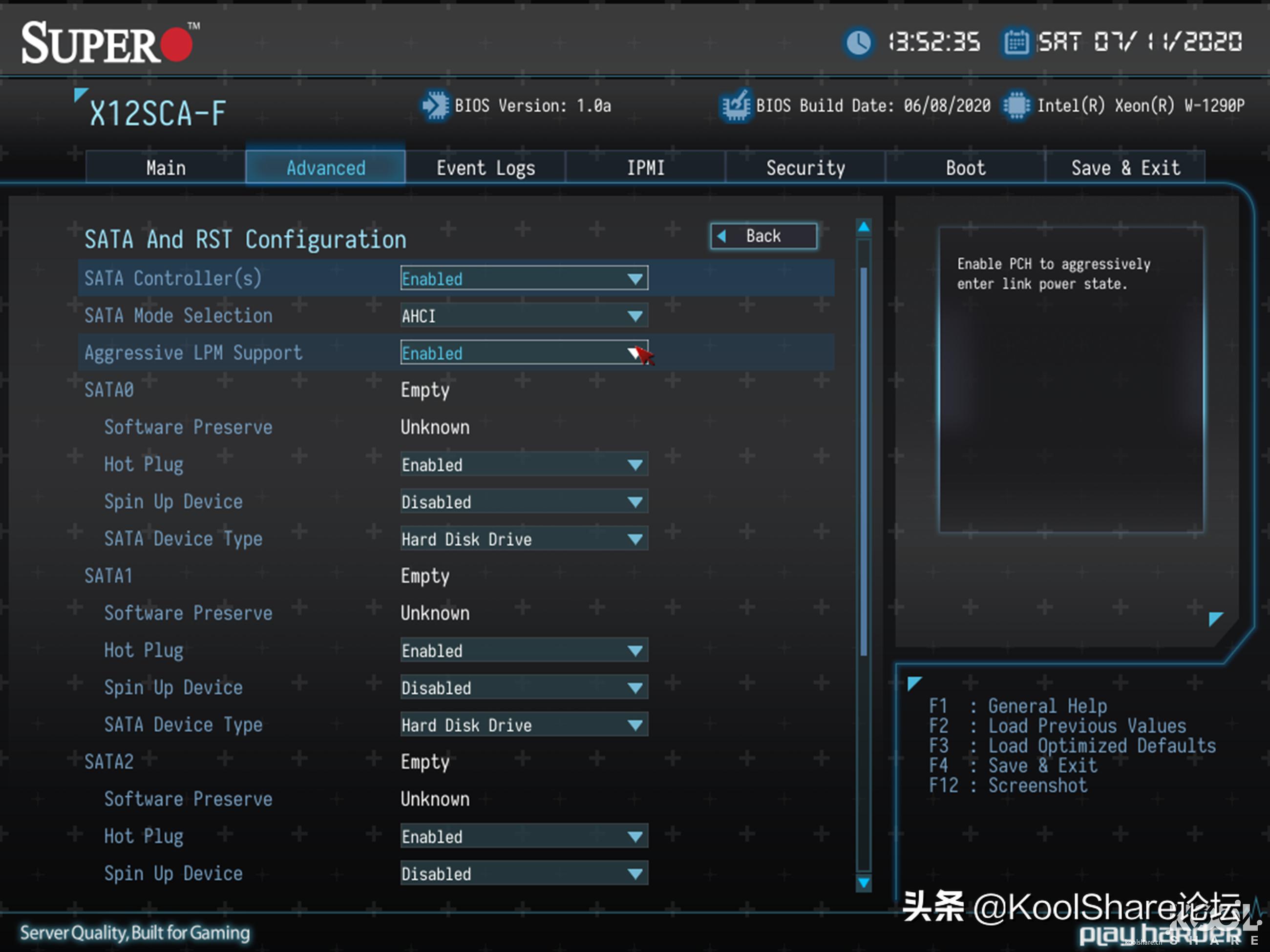Open the SATA Controller(s) dropdown
The image size is (1270, 952).
click(x=524, y=278)
